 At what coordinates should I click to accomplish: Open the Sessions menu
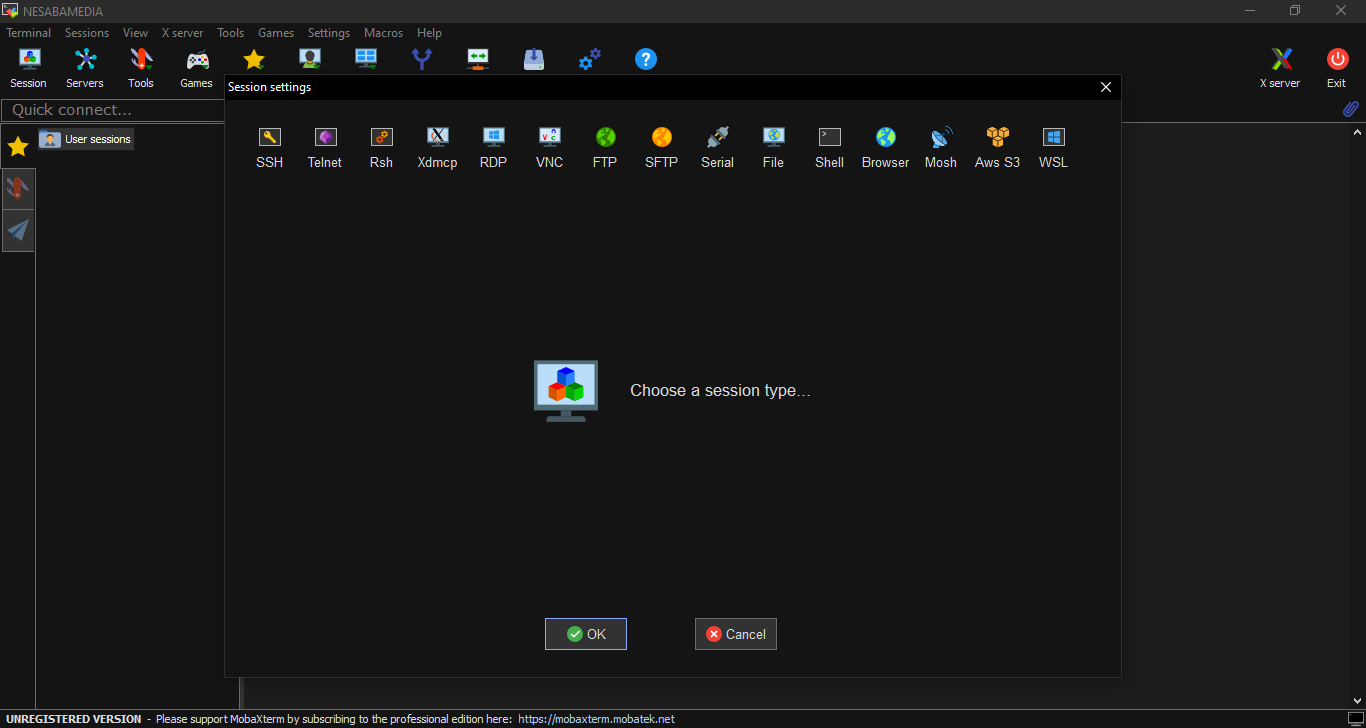[87, 33]
